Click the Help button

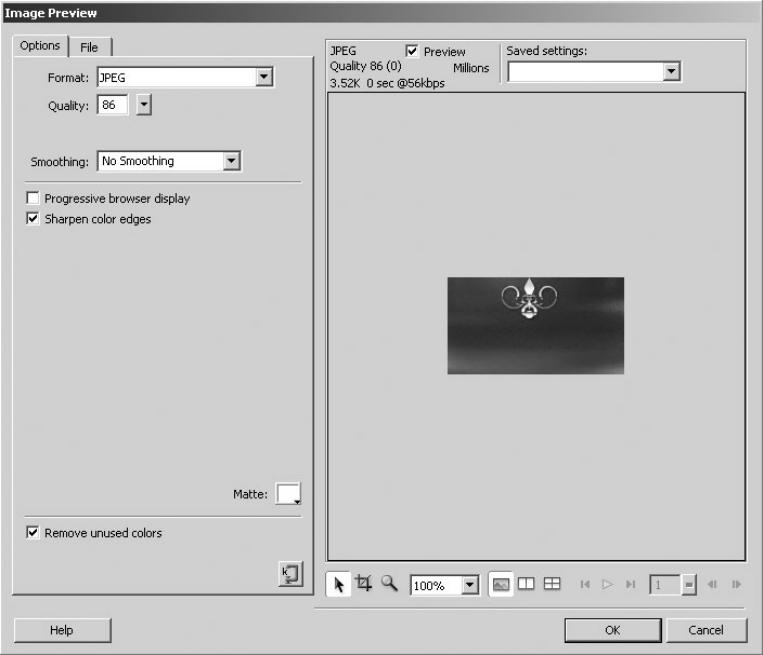click(x=62, y=630)
